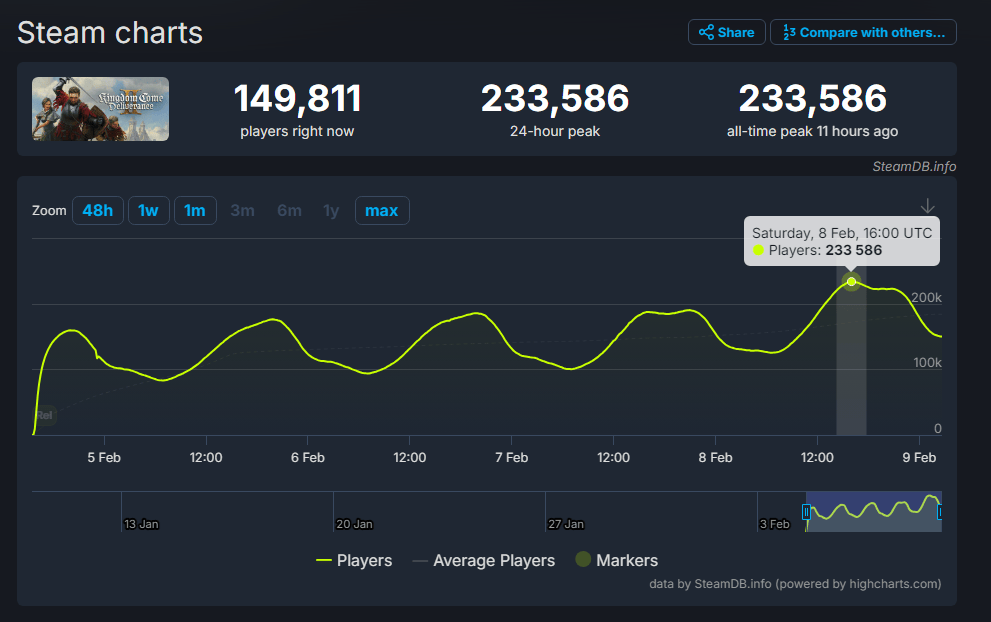Click the 13 Jan navigator label
Viewport: 991px width, 622px height.
coord(141,524)
